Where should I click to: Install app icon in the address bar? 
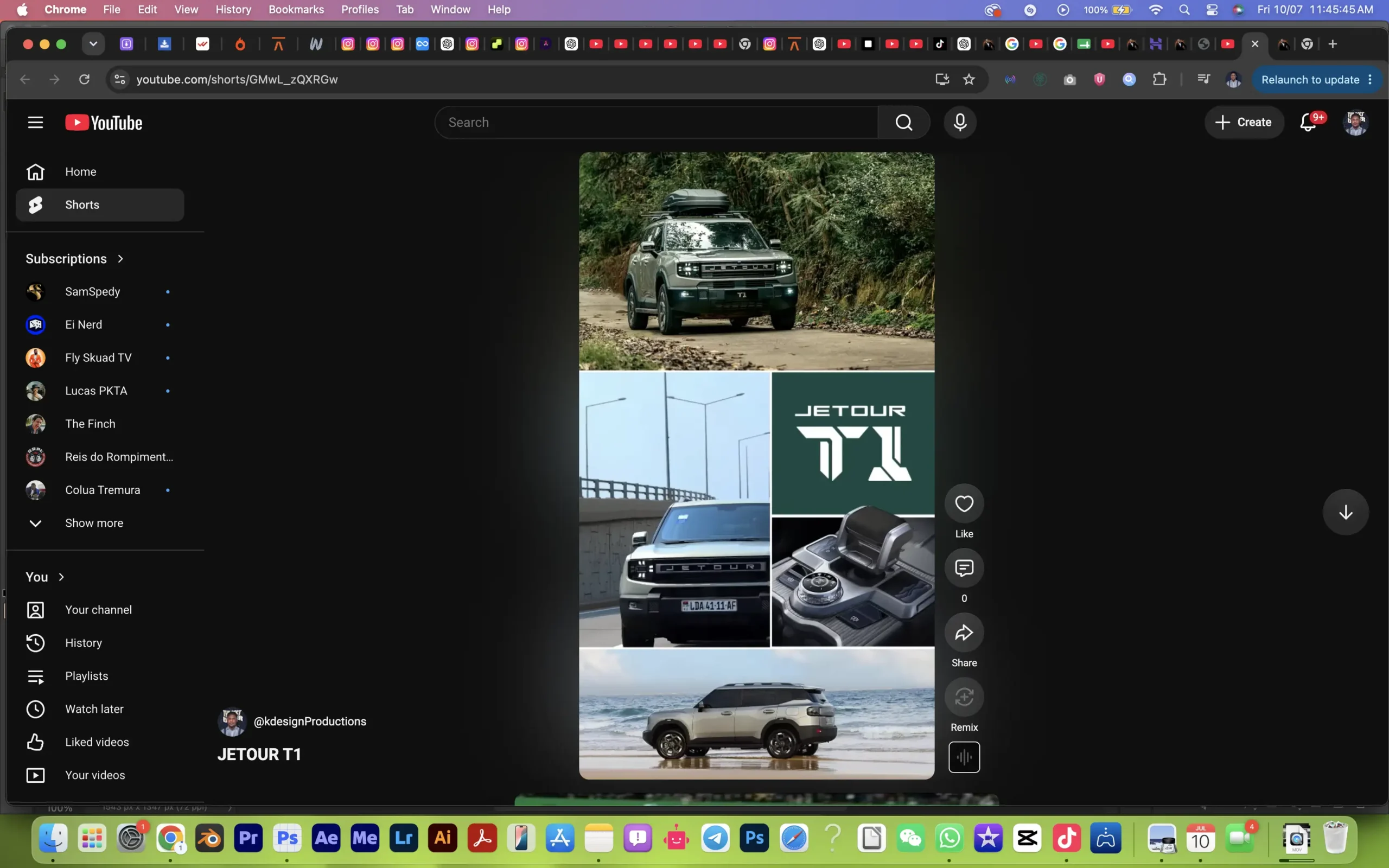coord(942,79)
